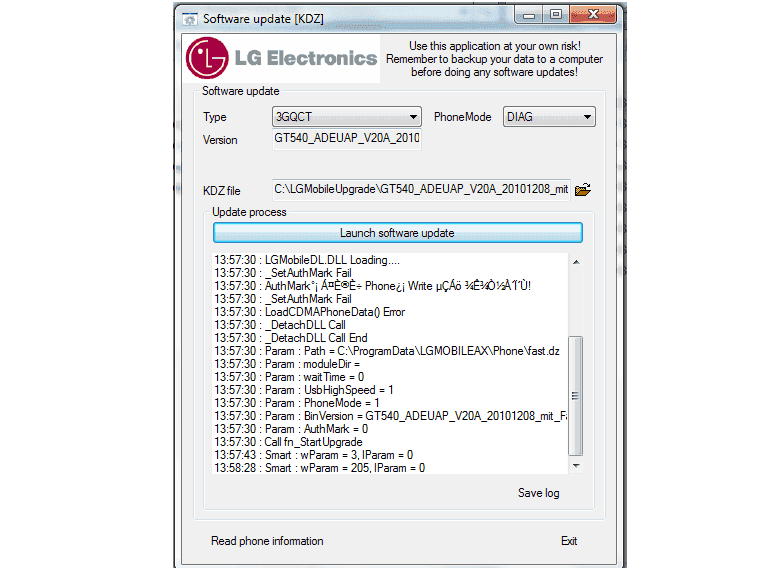Click the log scrollbar up arrow
This screenshot has width=768, height=568.
coord(576,262)
